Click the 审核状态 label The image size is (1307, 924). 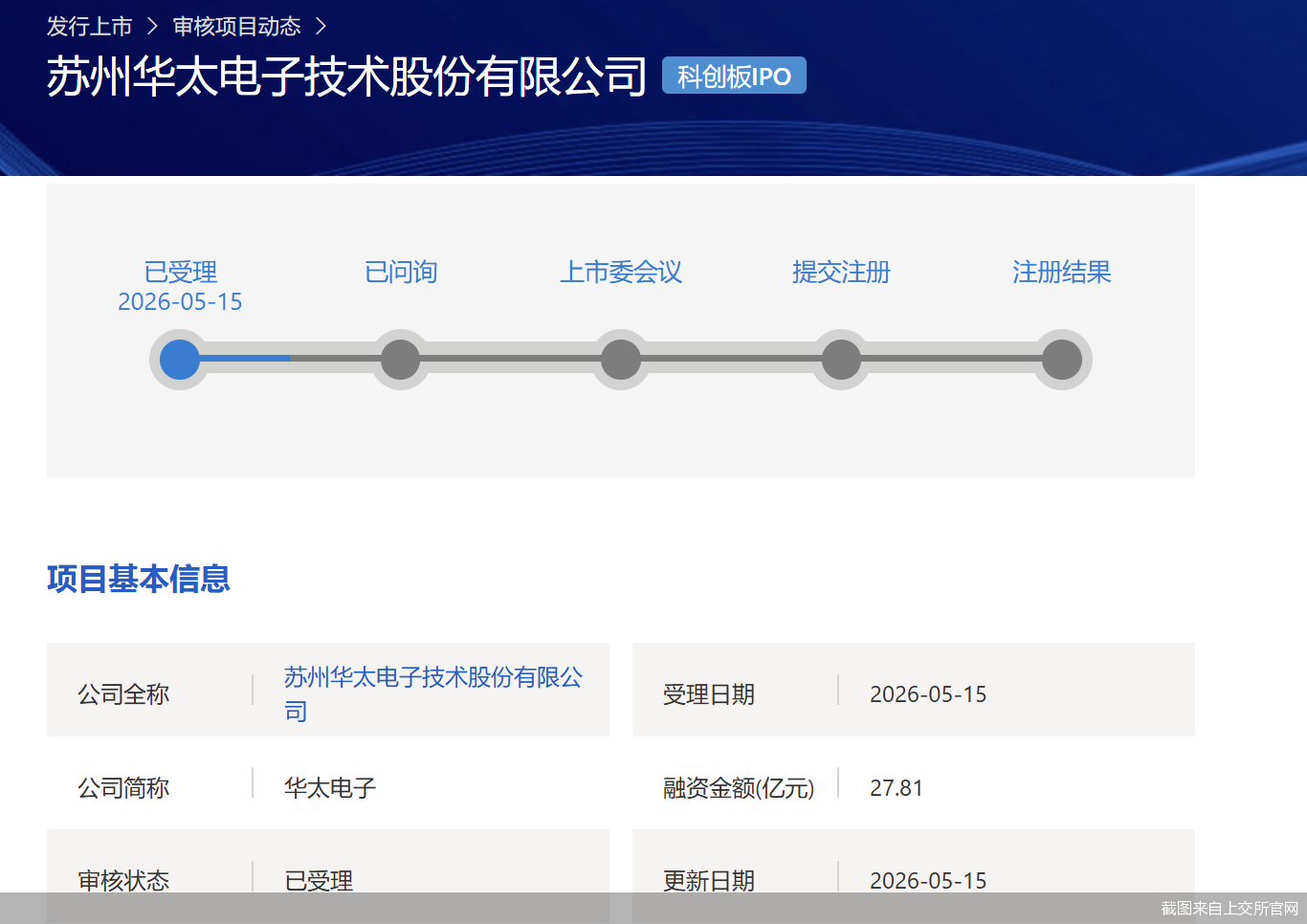(x=123, y=880)
